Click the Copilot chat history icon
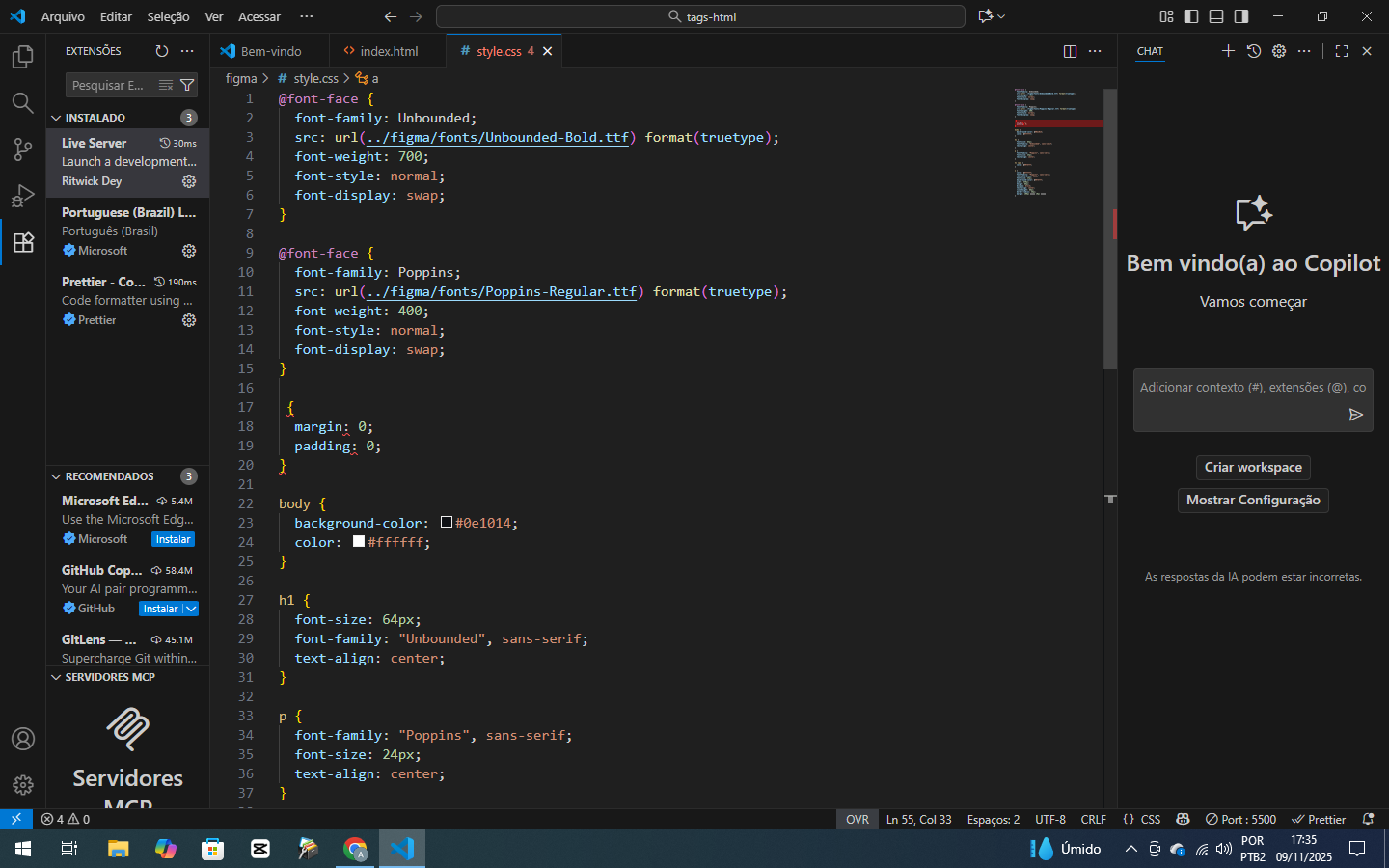The image size is (1389, 868). (1253, 51)
